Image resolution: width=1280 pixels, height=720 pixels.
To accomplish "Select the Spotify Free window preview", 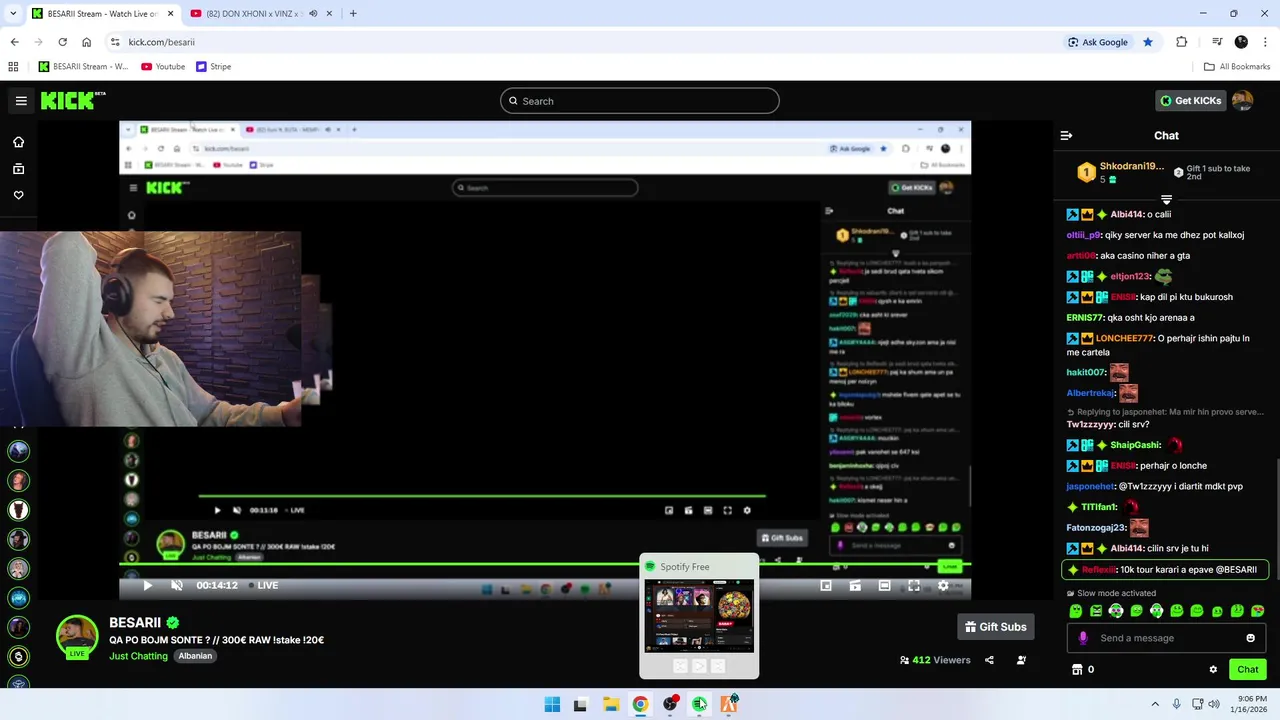I will (699, 615).
